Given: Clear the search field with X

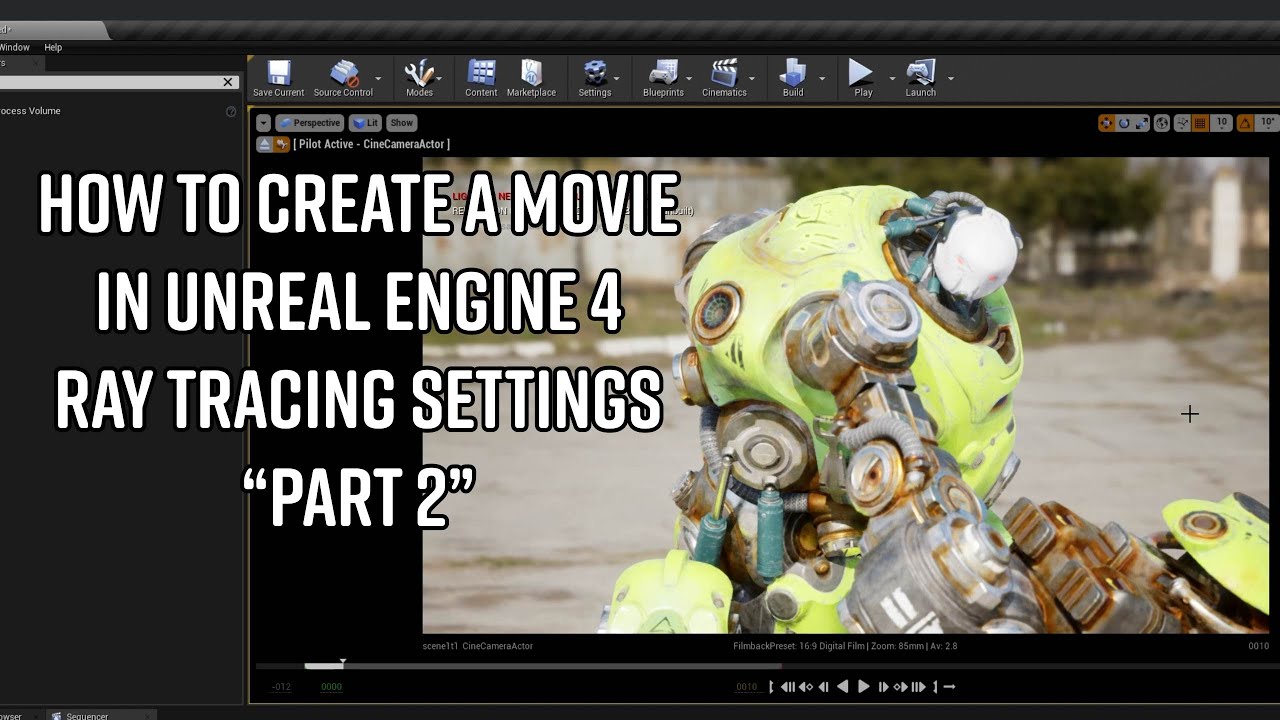Looking at the screenshot, I should [x=228, y=82].
